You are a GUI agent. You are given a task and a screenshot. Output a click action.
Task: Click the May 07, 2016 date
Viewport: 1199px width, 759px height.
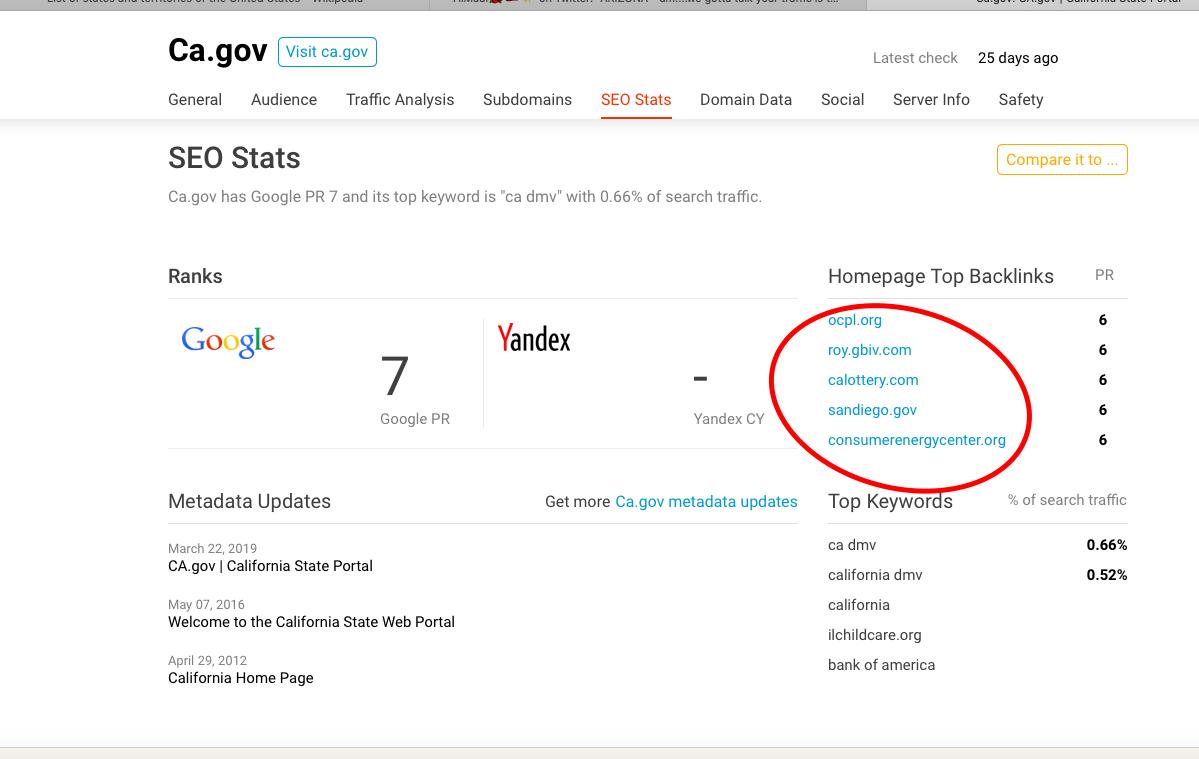coord(206,605)
